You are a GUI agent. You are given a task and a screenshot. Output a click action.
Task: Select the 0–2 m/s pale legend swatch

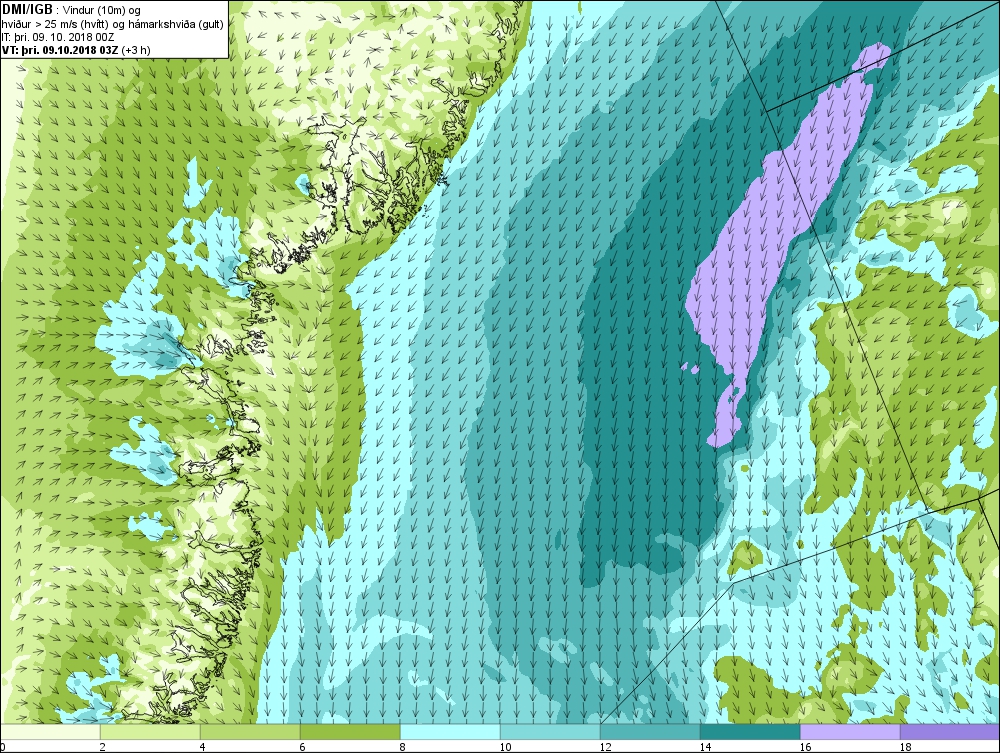tap(50, 732)
